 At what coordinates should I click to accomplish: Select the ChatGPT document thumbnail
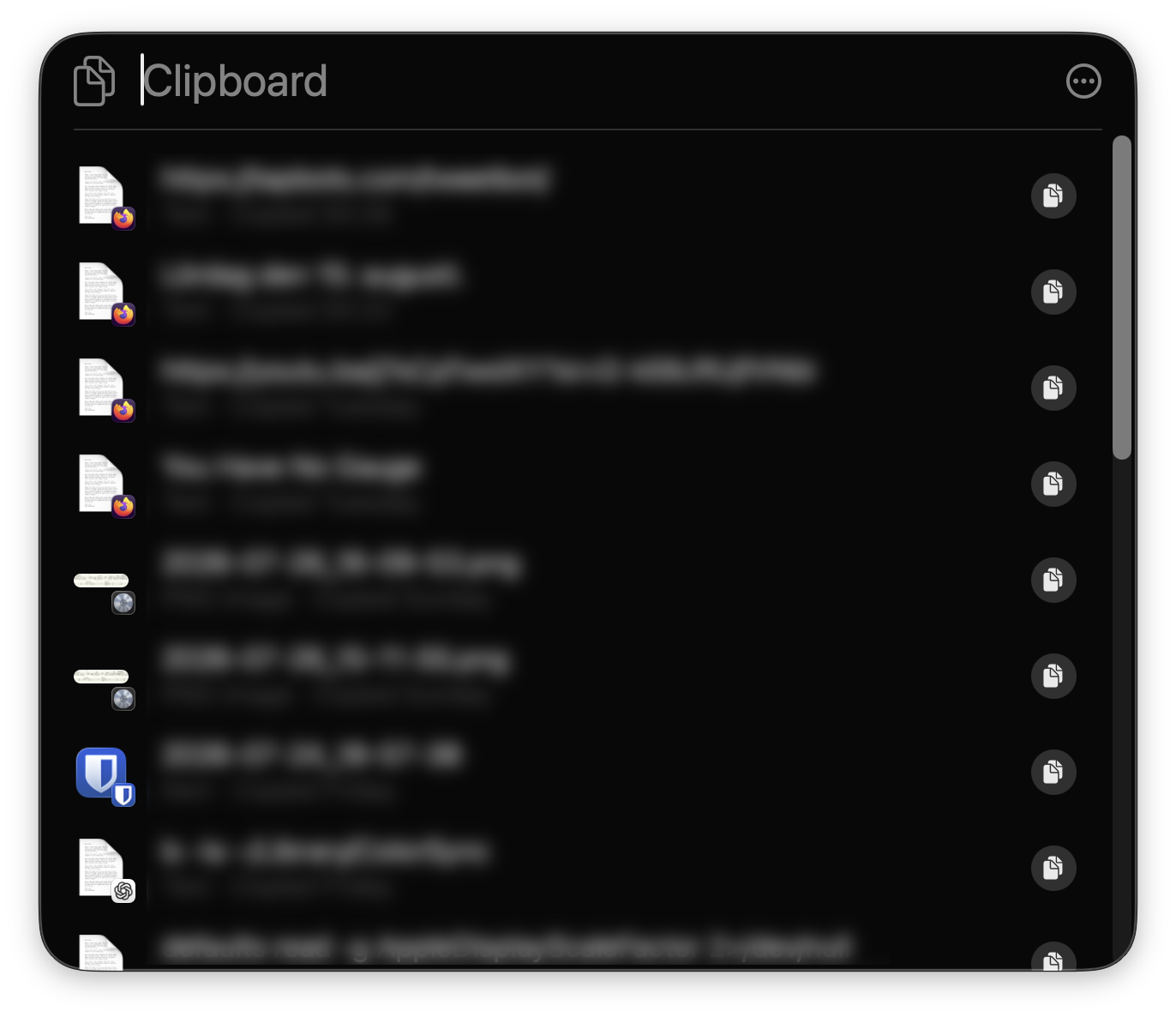pyautogui.click(x=103, y=869)
